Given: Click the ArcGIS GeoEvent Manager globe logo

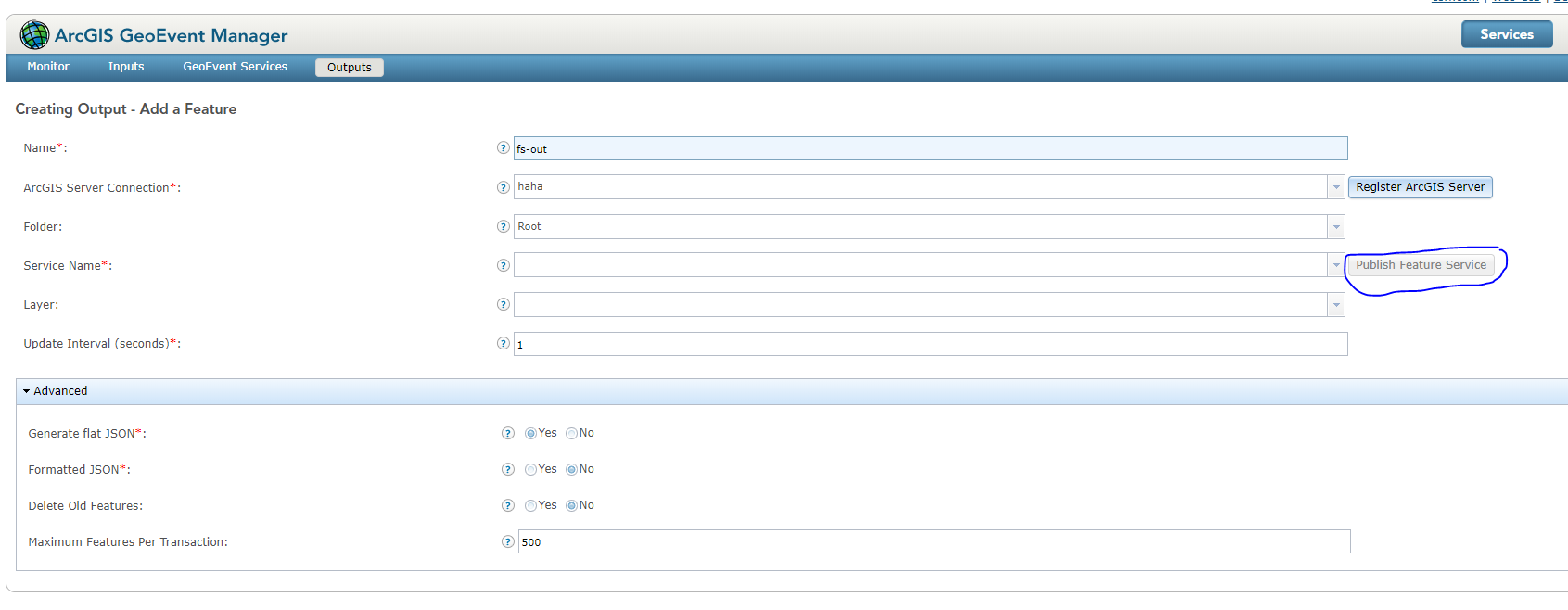Looking at the screenshot, I should tap(34, 35).
